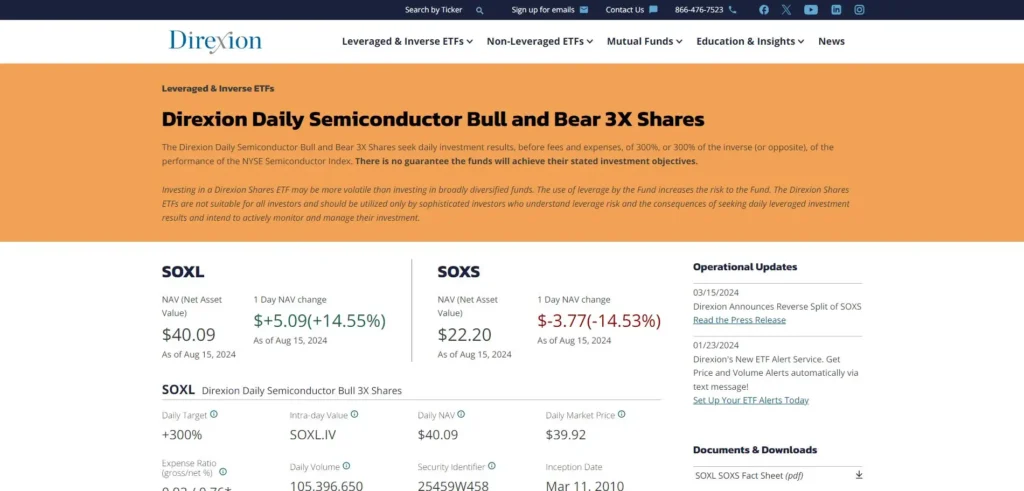Open the Read the Press Release link
The height and width of the screenshot is (491, 1024).
pos(739,320)
